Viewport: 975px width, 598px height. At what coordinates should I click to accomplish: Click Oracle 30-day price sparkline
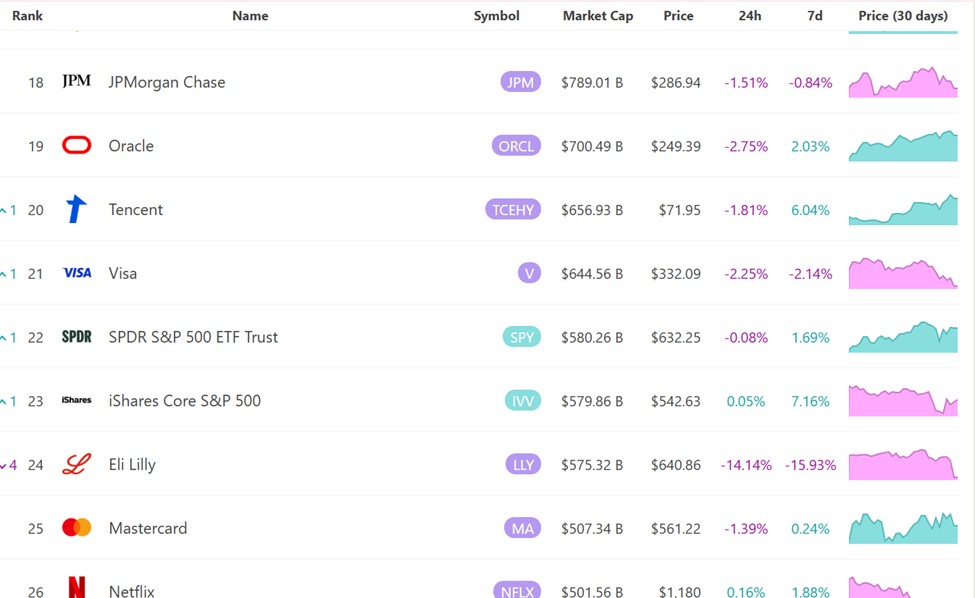[x=903, y=146]
